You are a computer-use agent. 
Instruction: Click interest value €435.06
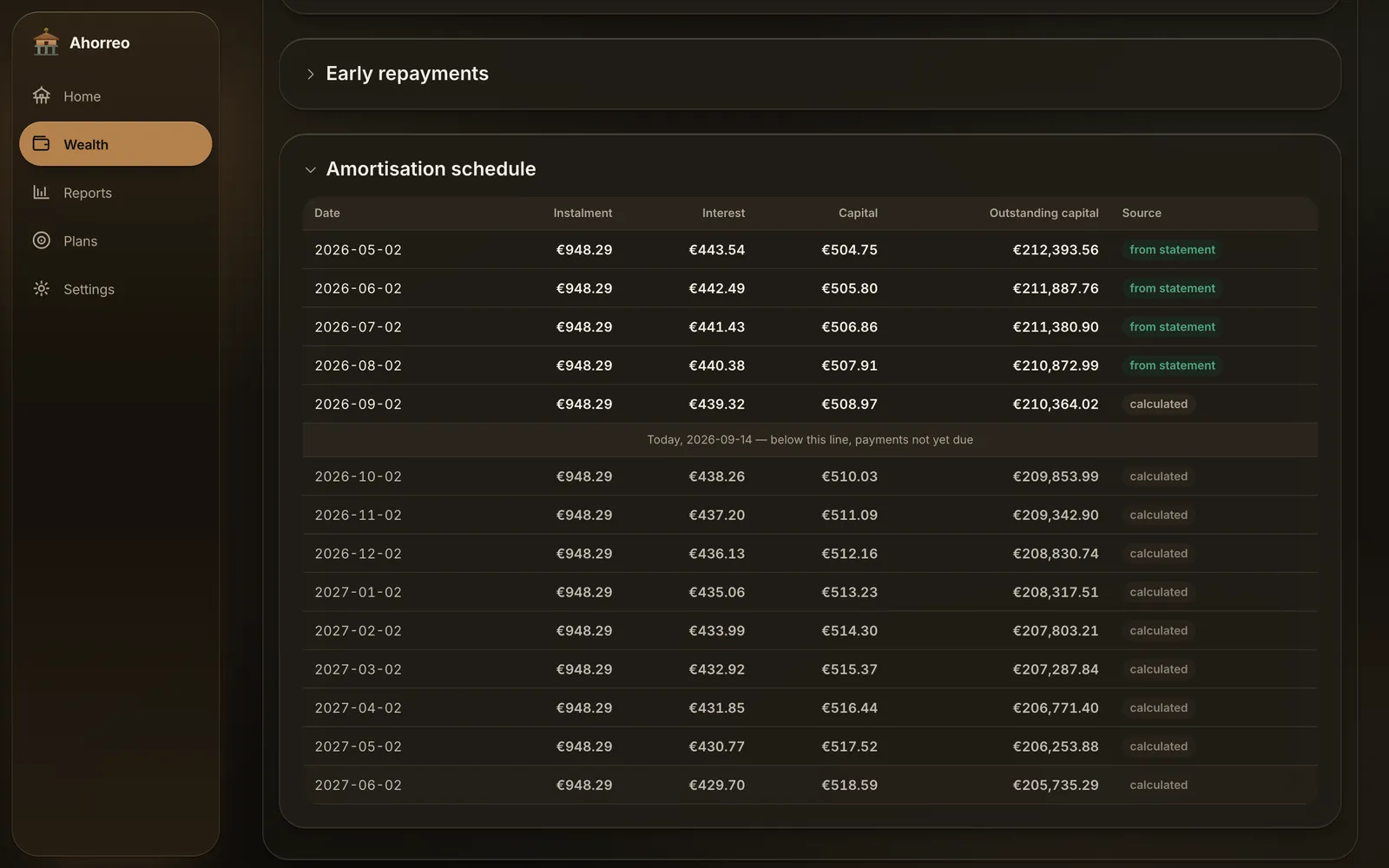pos(716,592)
